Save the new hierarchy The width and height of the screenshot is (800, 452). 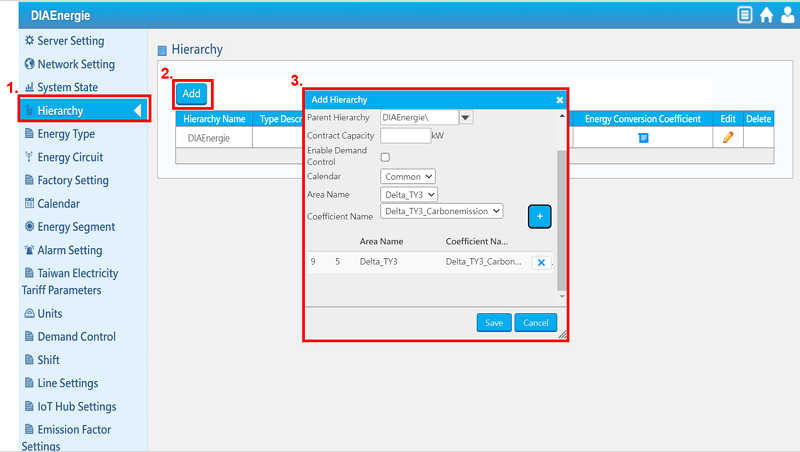(x=494, y=323)
